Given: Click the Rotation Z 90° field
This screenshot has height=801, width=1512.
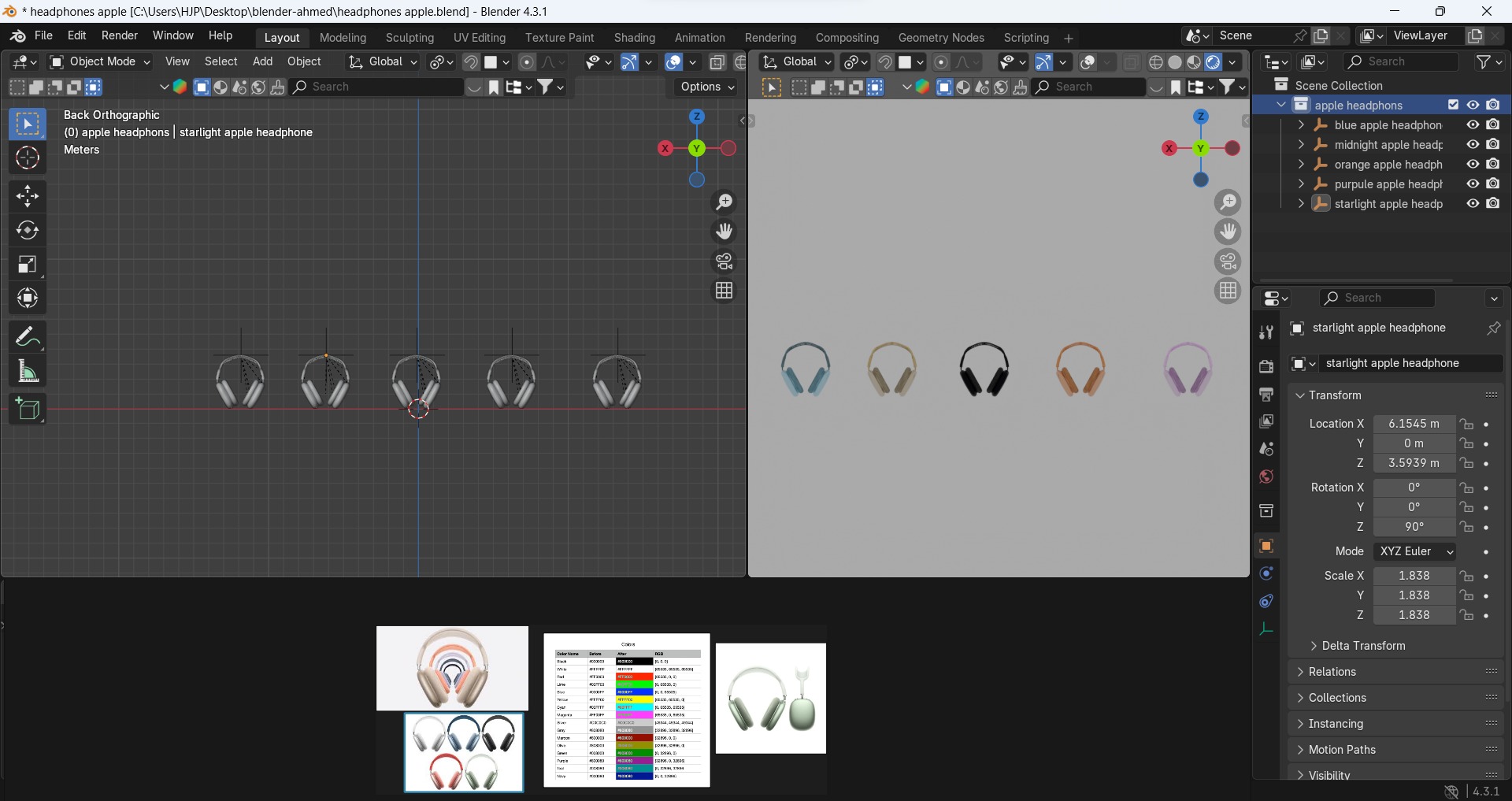Looking at the screenshot, I should pos(1414,527).
